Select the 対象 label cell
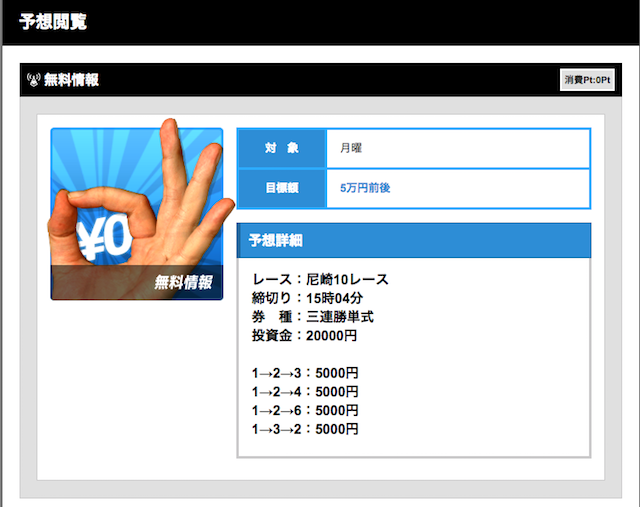640x507 pixels. point(282,148)
